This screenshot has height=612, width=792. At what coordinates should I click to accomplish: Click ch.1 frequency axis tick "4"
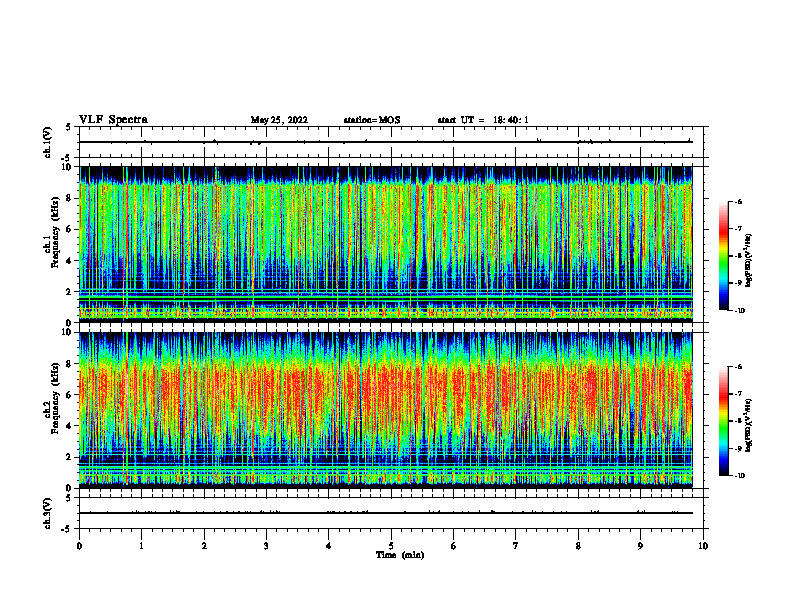(70, 261)
